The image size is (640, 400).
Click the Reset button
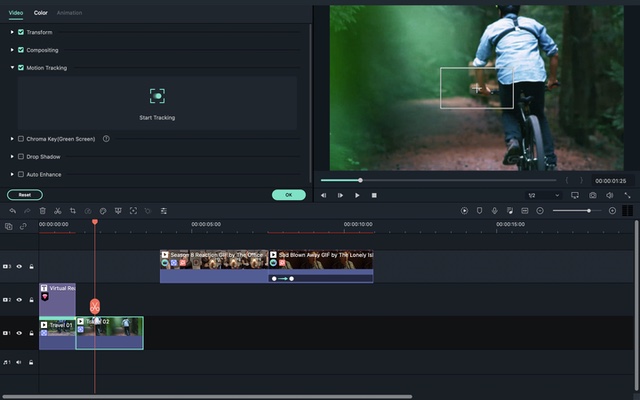[25, 195]
